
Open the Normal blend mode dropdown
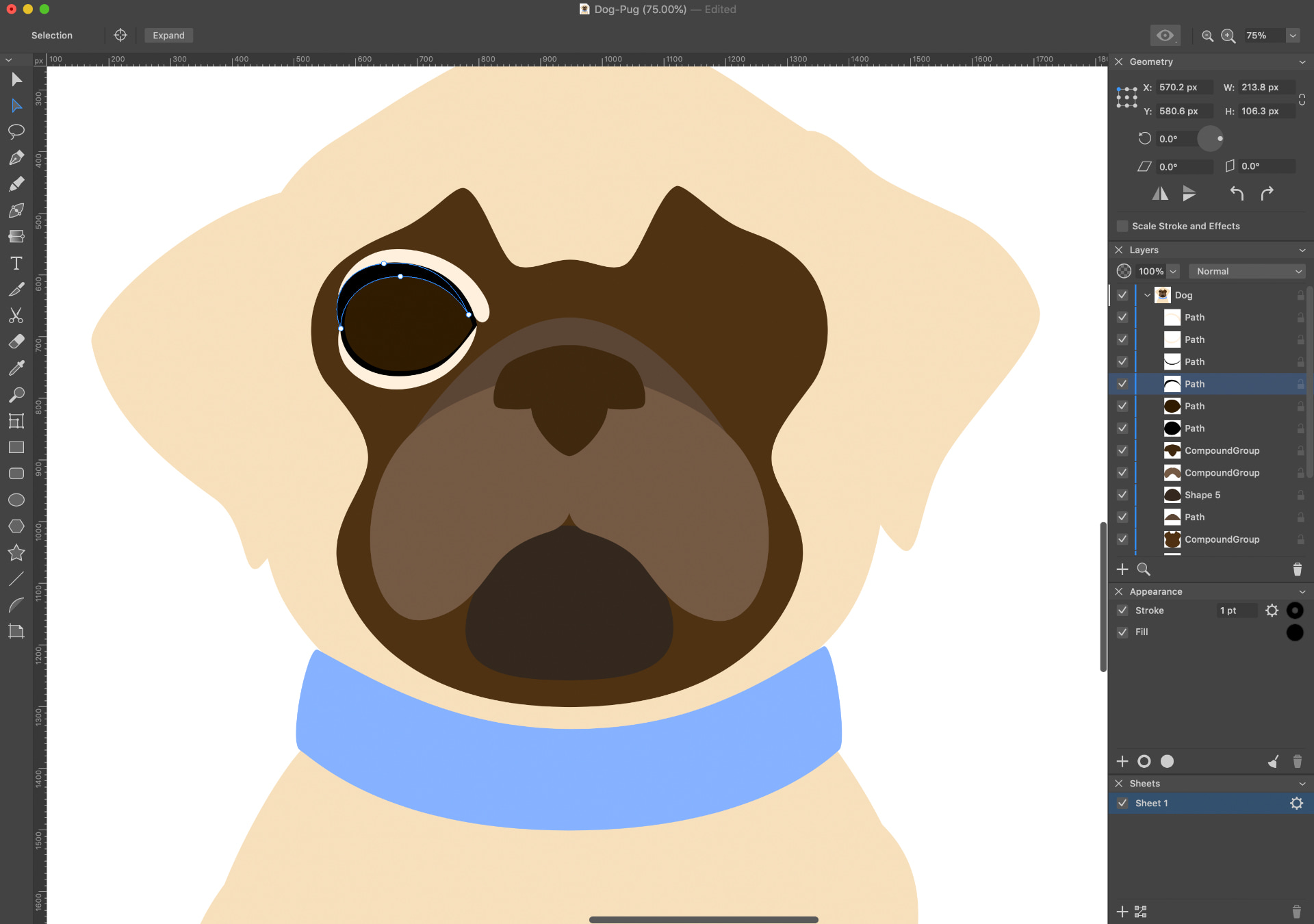point(1247,272)
